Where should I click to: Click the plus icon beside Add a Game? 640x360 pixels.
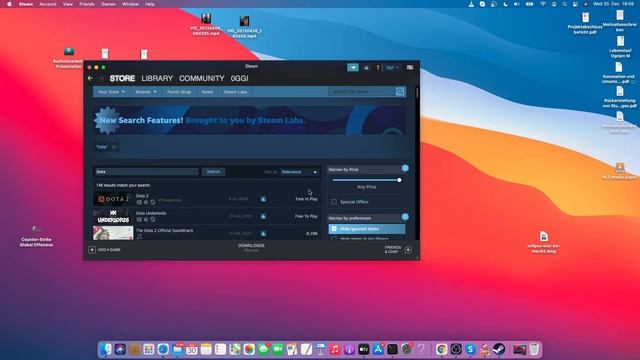(92, 250)
